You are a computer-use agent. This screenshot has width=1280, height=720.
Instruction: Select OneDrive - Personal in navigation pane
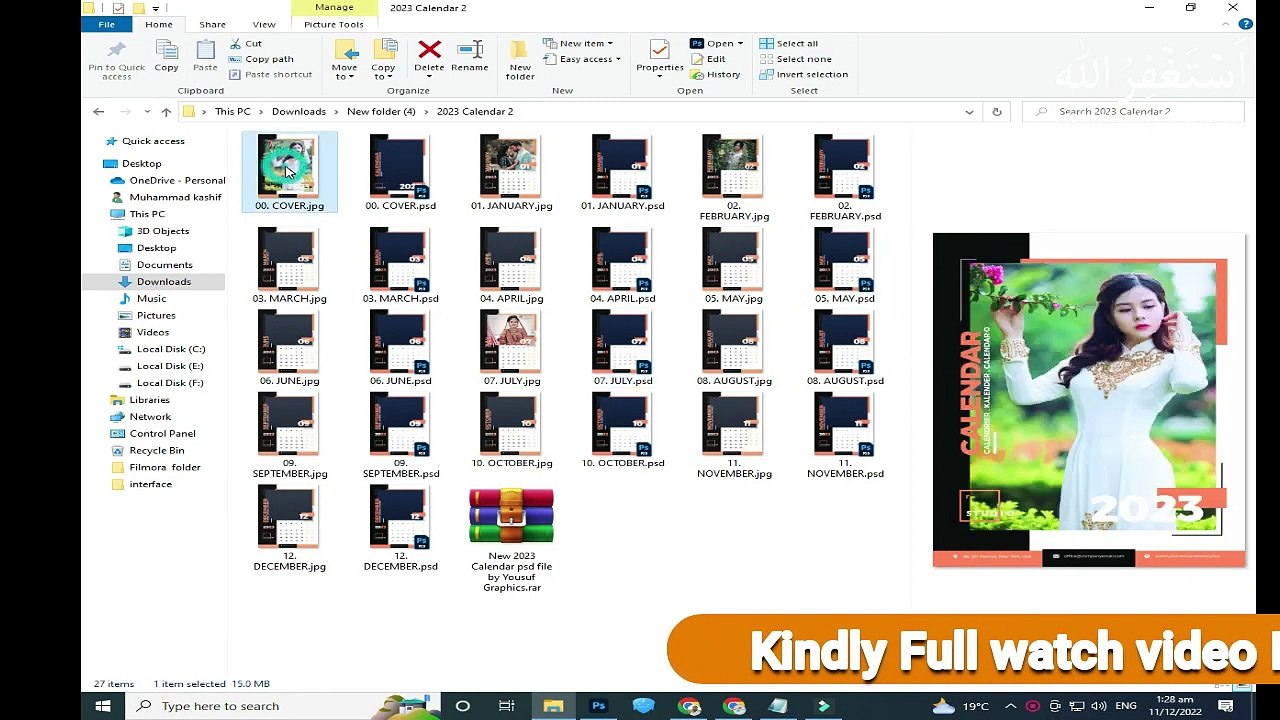(x=166, y=180)
